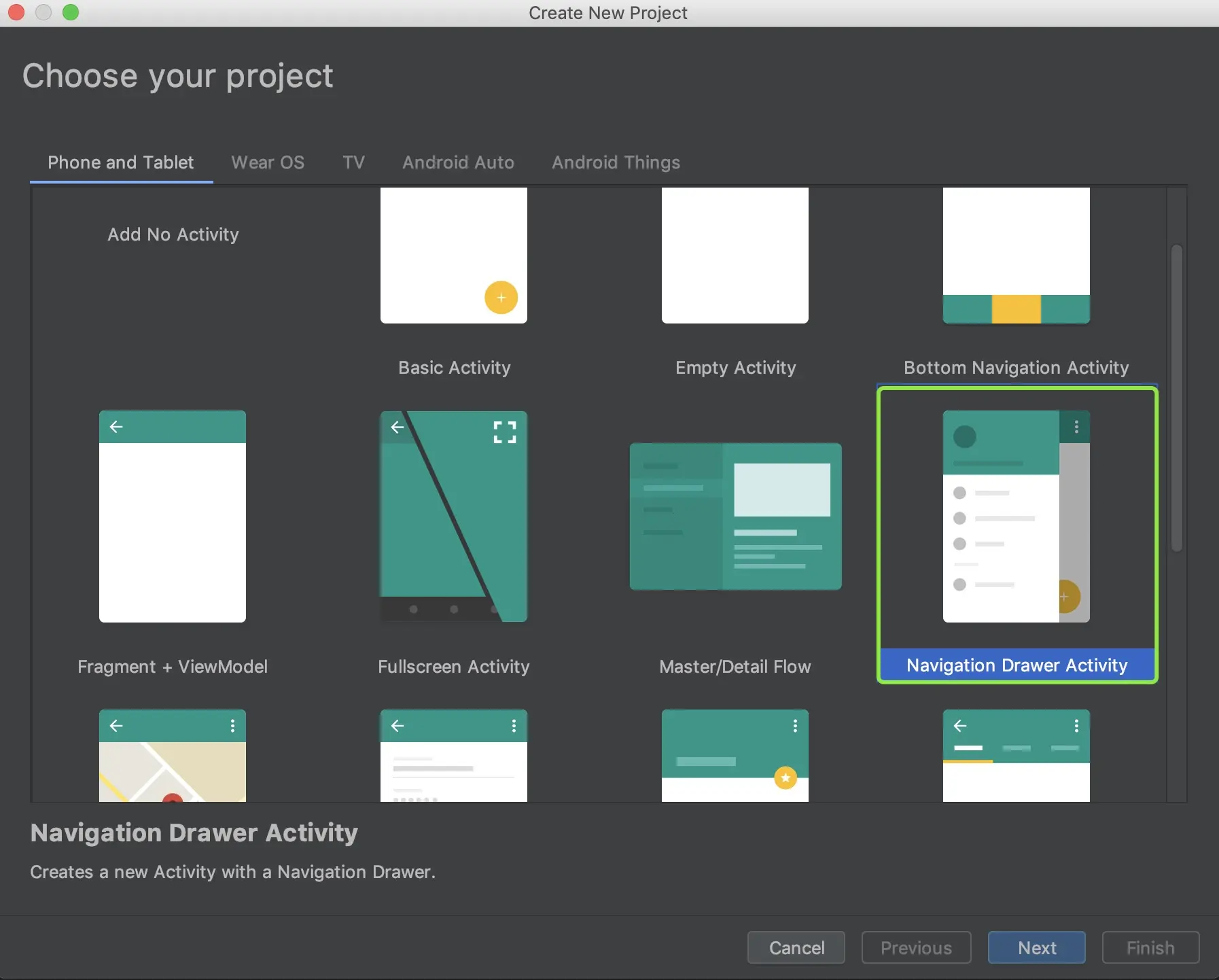Click the 'Choose your project' heading

[x=178, y=76]
